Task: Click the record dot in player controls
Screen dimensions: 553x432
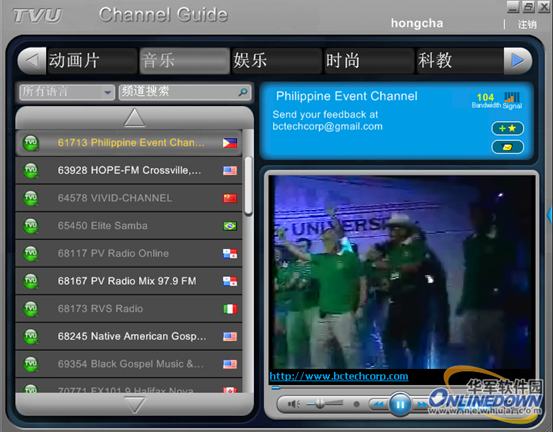Action: click(x=357, y=404)
